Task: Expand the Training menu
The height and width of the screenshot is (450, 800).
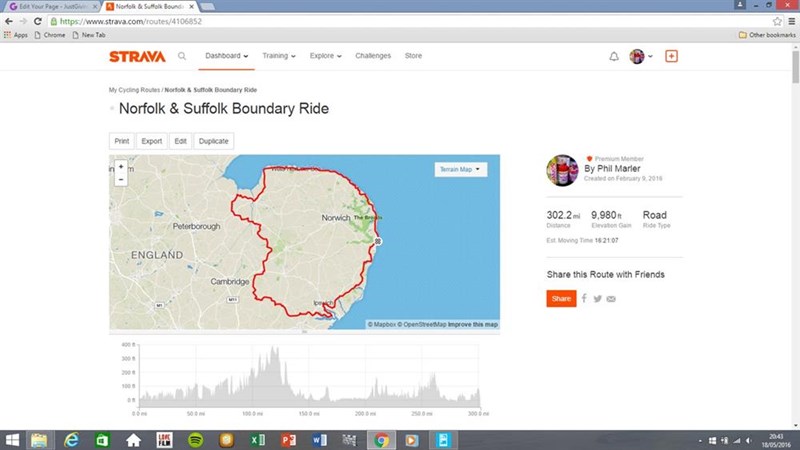Action: (x=278, y=56)
